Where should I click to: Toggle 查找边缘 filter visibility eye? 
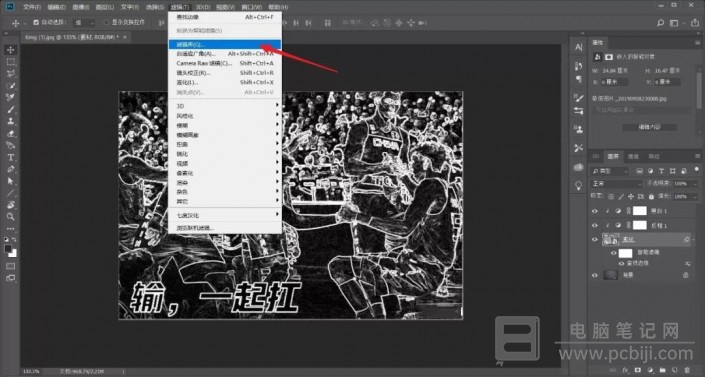pyautogui.click(x=622, y=264)
